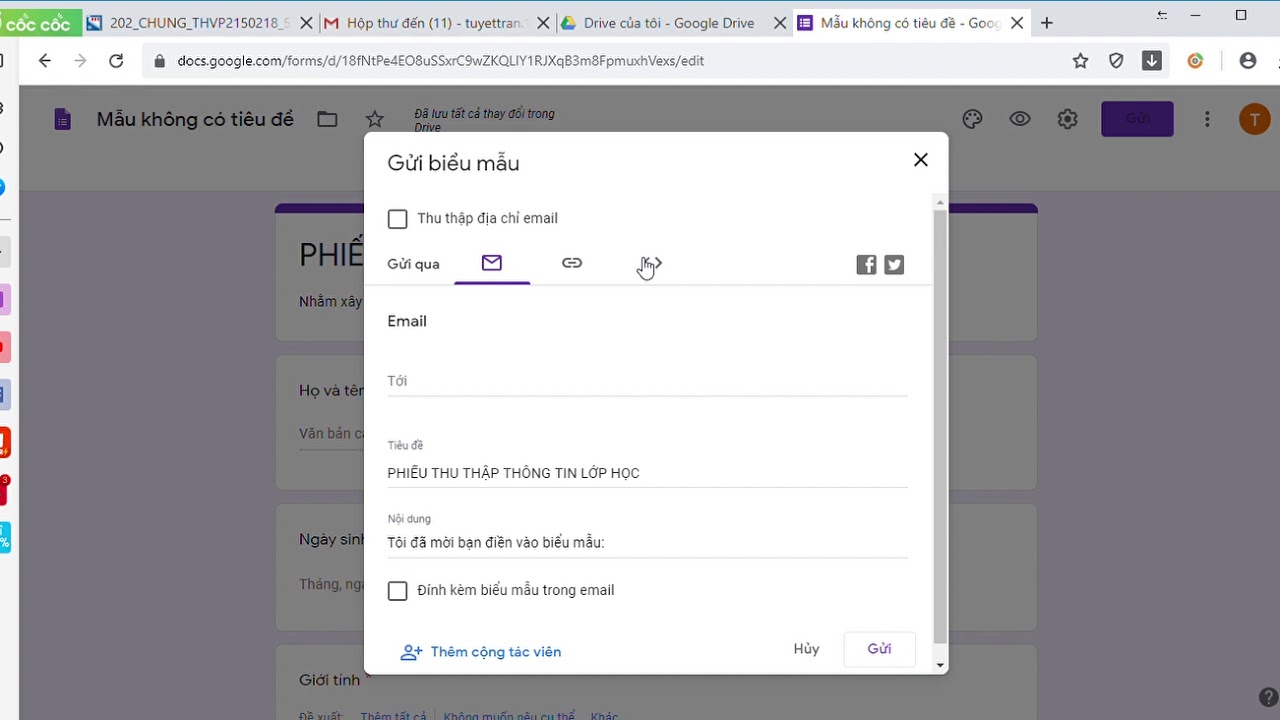1280x720 pixels.
Task: Move form to folder icon
Action: click(x=327, y=119)
